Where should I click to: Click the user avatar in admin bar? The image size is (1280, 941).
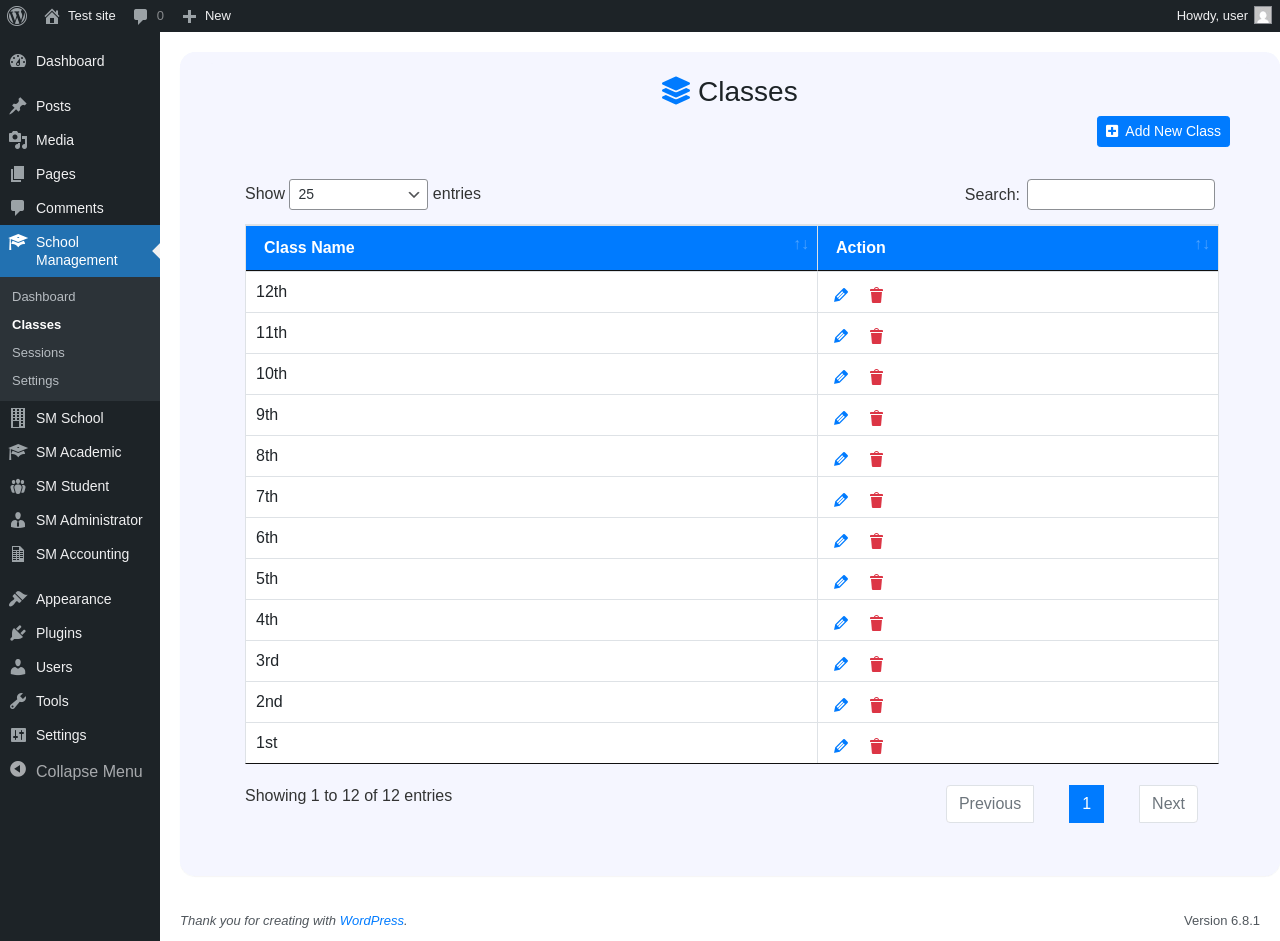coord(1263,15)
